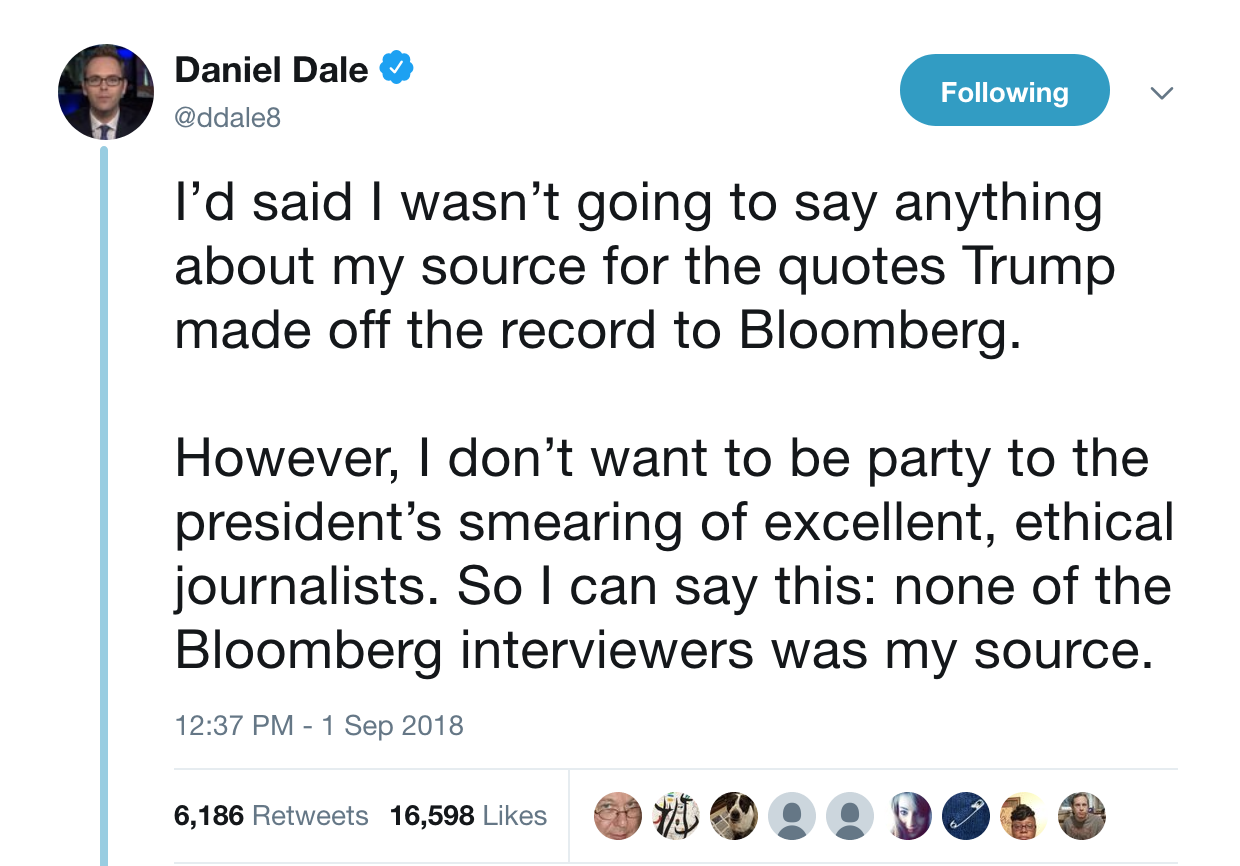Open the black-and-white dog avatar

734,816
